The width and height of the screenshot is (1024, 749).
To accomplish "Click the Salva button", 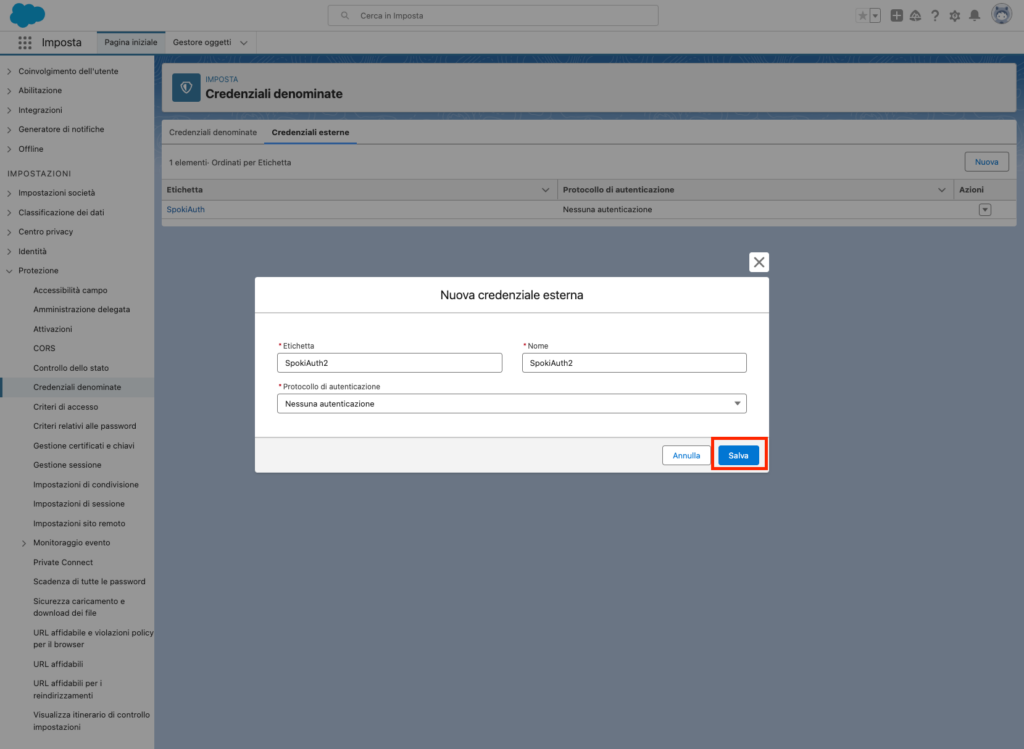I will (x=738, y=455).
